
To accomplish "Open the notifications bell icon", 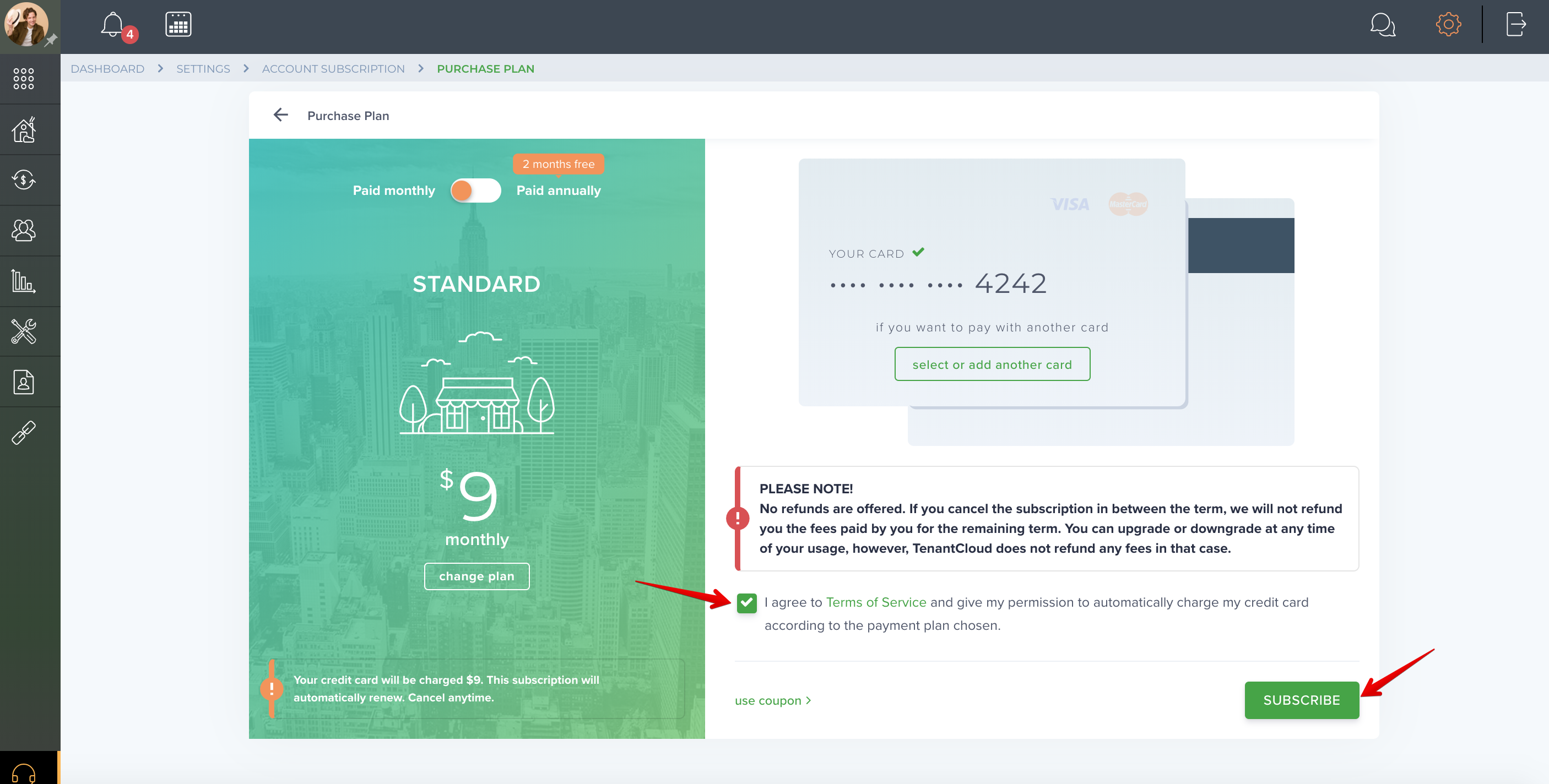I will tap(113, 25).
